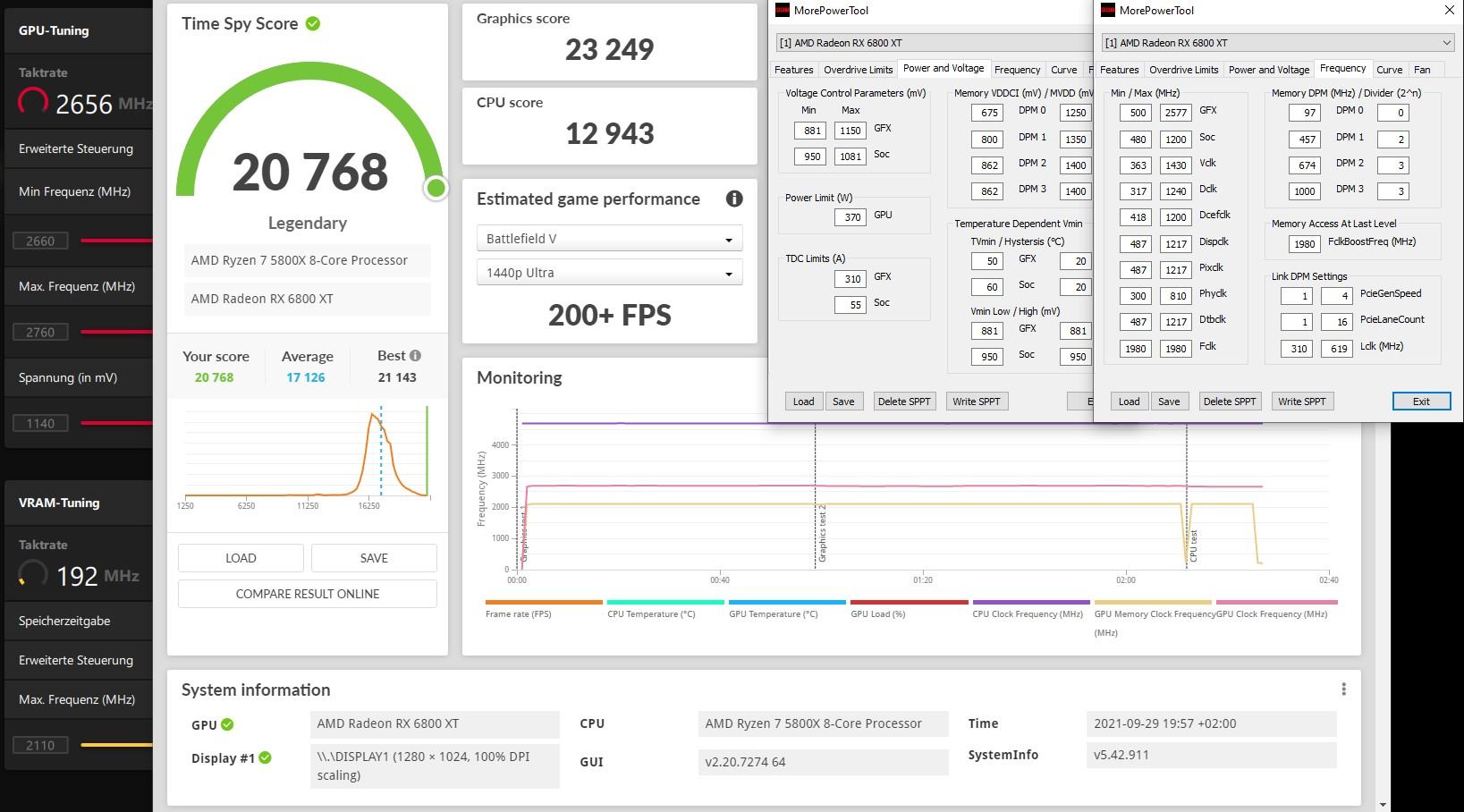The width and height of the screenshot is (1464, 812).
Task: Open Fan tab in right MorePowerTool window
Action: click(x=1422, y=70)
